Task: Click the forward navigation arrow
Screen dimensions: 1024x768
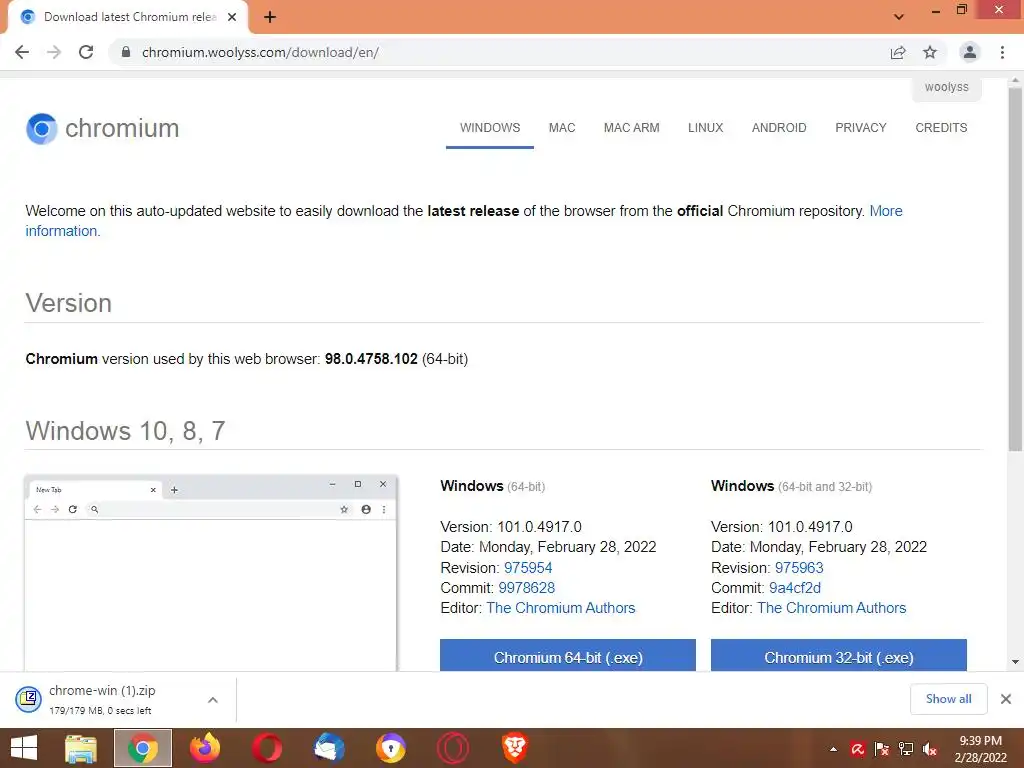Action: click(54, 52)
